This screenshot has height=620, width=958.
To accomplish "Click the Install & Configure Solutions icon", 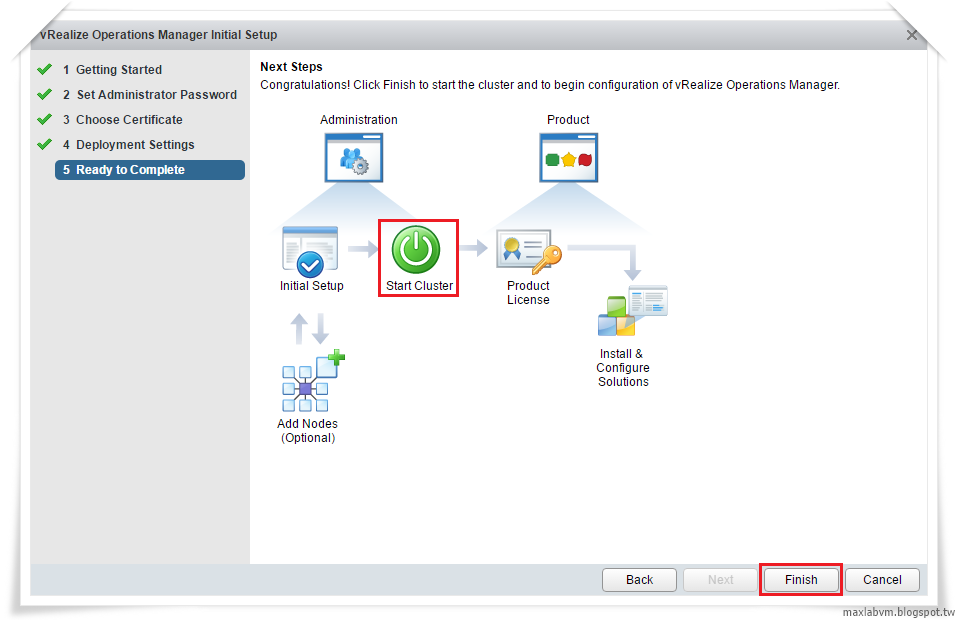I will tap(632, 311).
